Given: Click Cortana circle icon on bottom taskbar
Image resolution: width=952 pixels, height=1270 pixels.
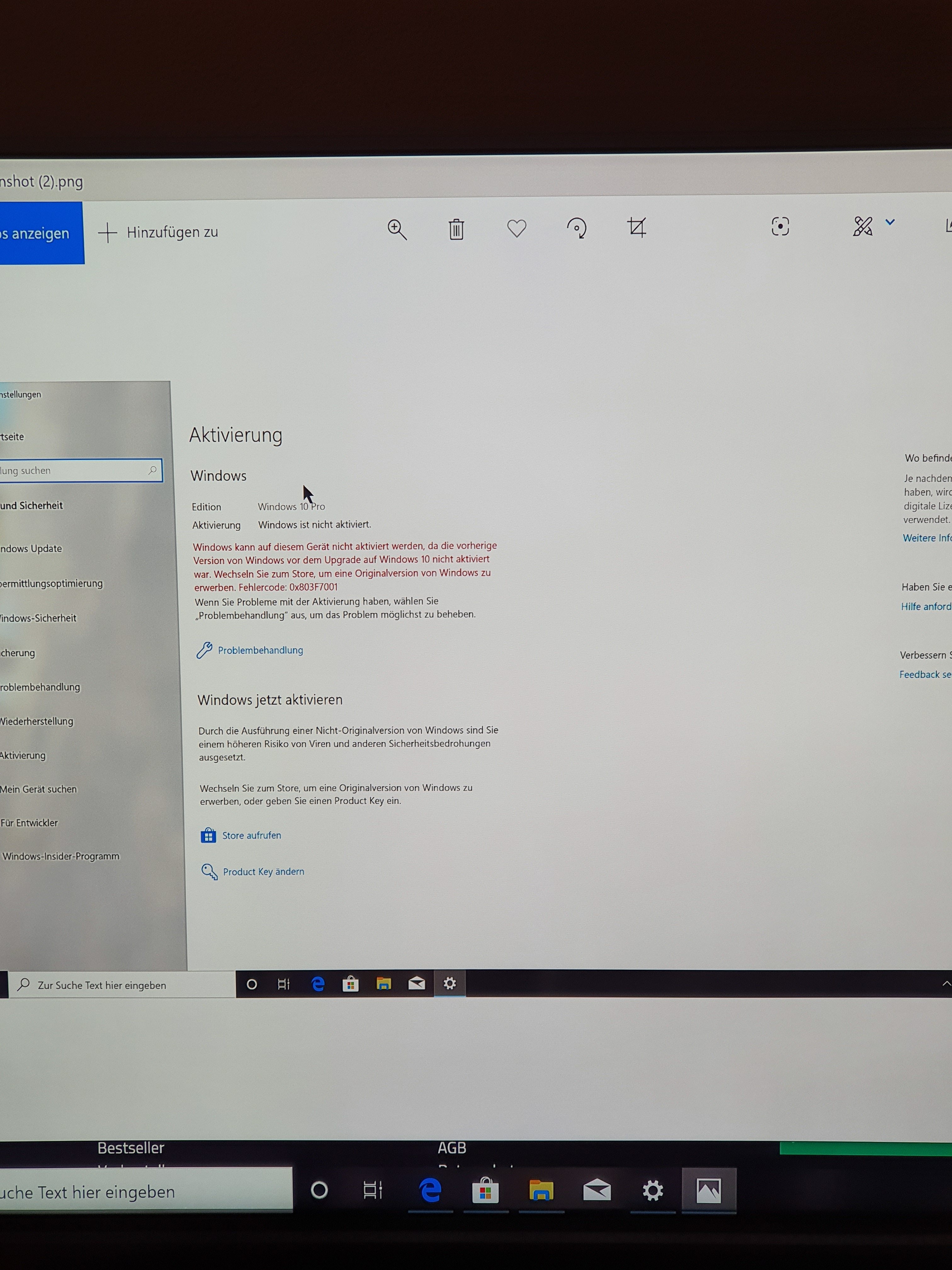Looking at the screenshot, I should point(320,1191).
